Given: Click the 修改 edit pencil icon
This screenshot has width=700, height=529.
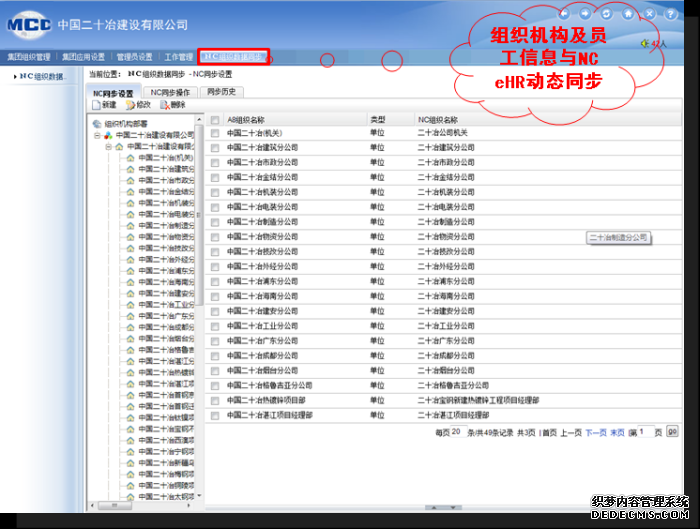Looking at the screenshot, I should pos(130,105).
